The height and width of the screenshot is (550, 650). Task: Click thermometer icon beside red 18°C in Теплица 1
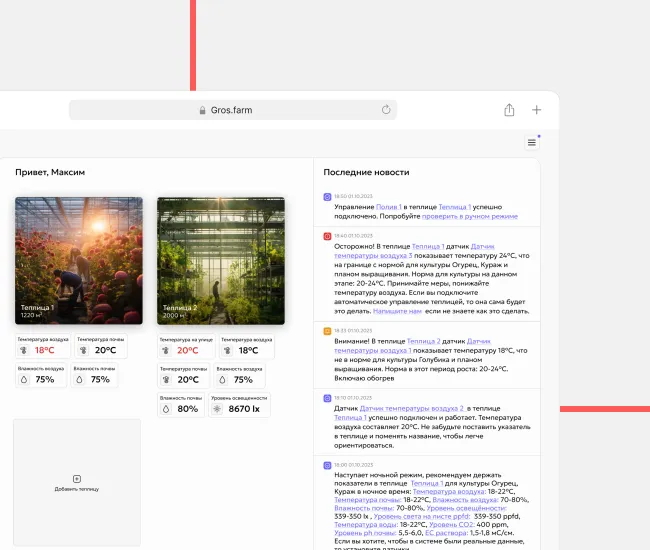[24, 350]
